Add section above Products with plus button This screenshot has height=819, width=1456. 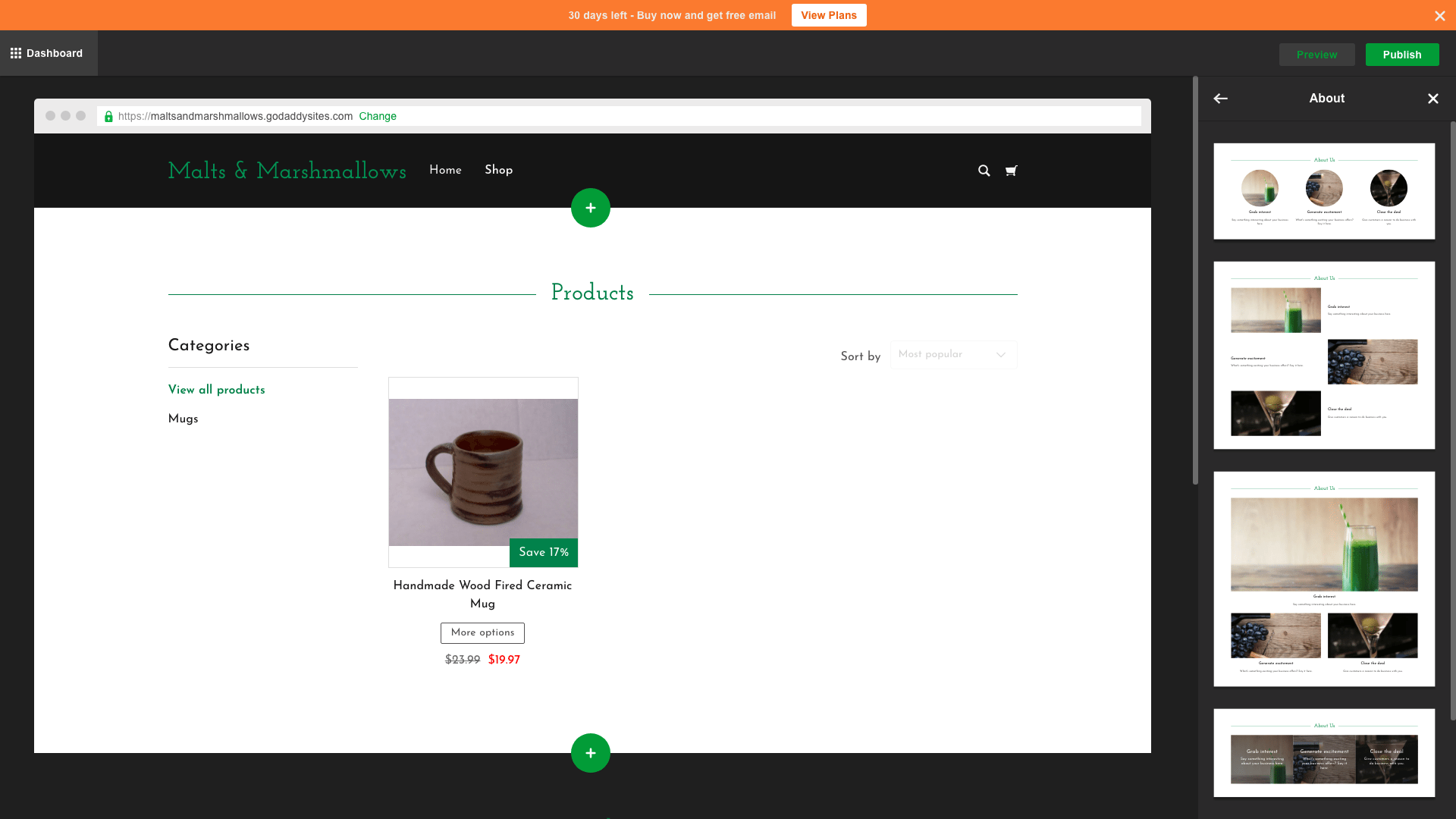[x=590, y=208]
